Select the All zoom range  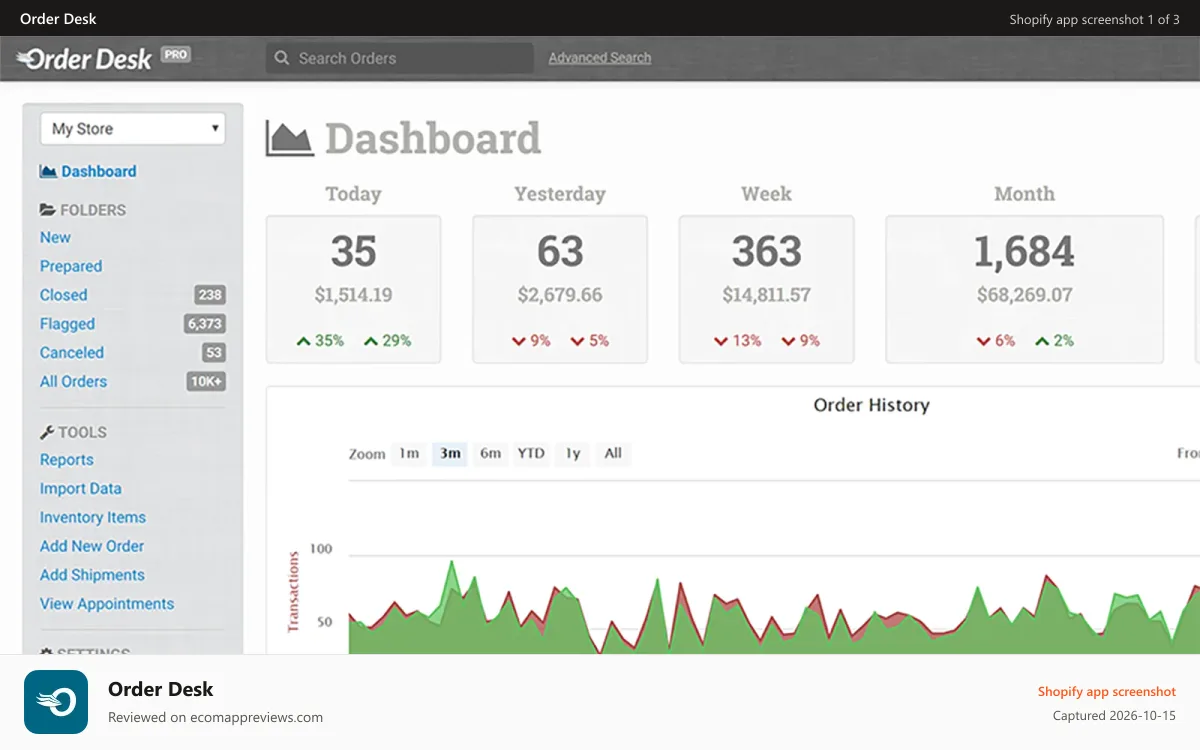click(x=613, y=453)
